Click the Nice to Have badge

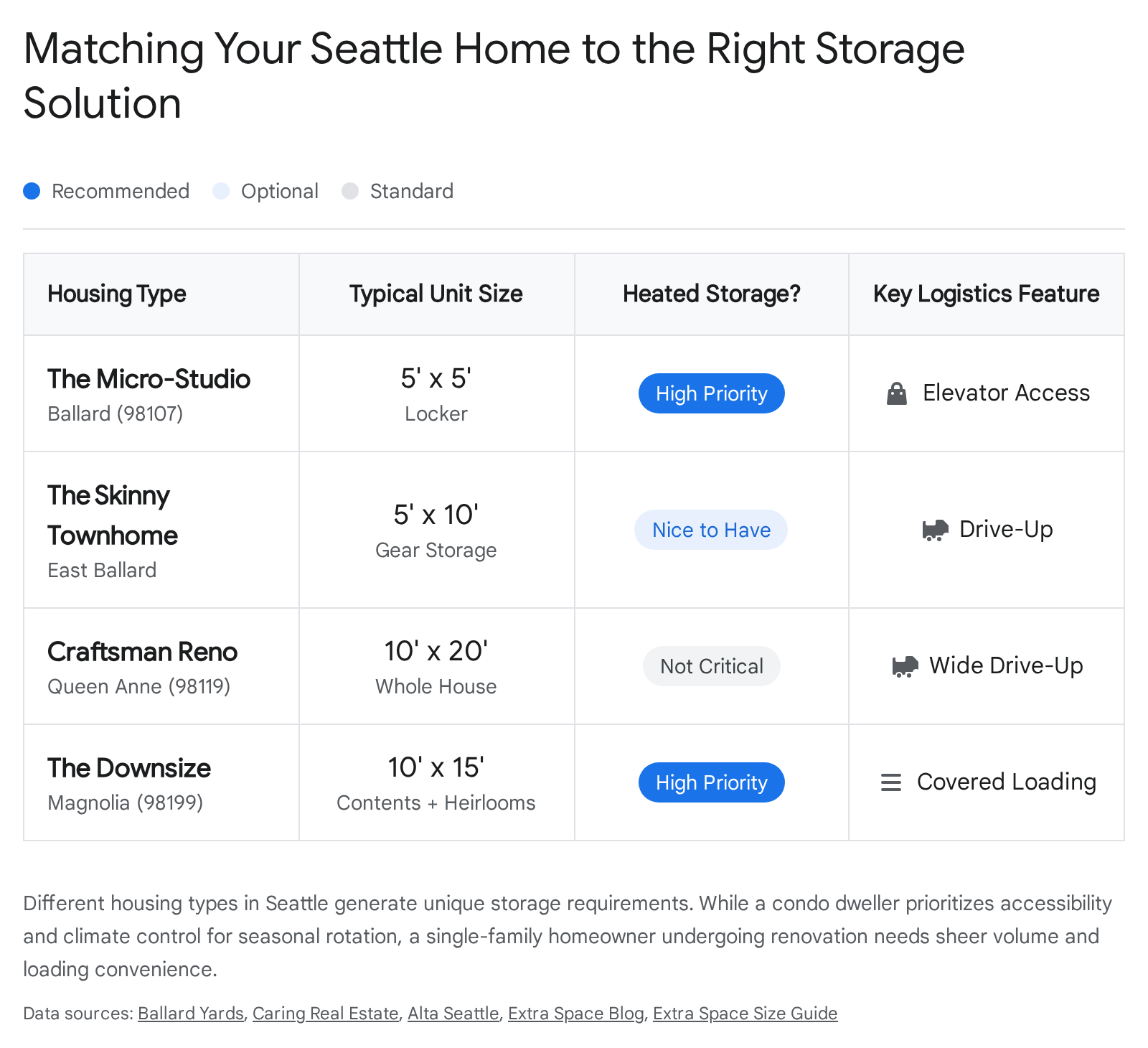[711, 530]
